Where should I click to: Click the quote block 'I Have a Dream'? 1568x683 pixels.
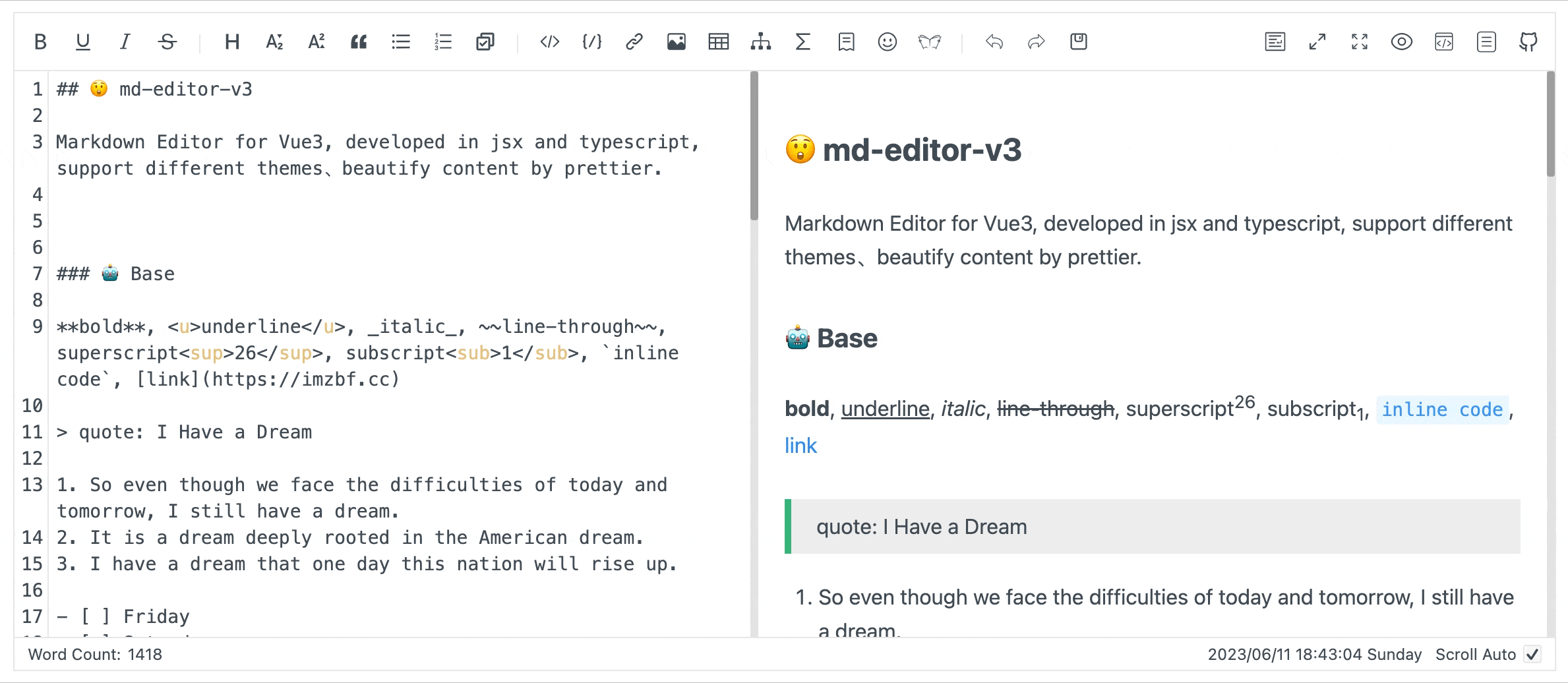tap(1153, 527)
